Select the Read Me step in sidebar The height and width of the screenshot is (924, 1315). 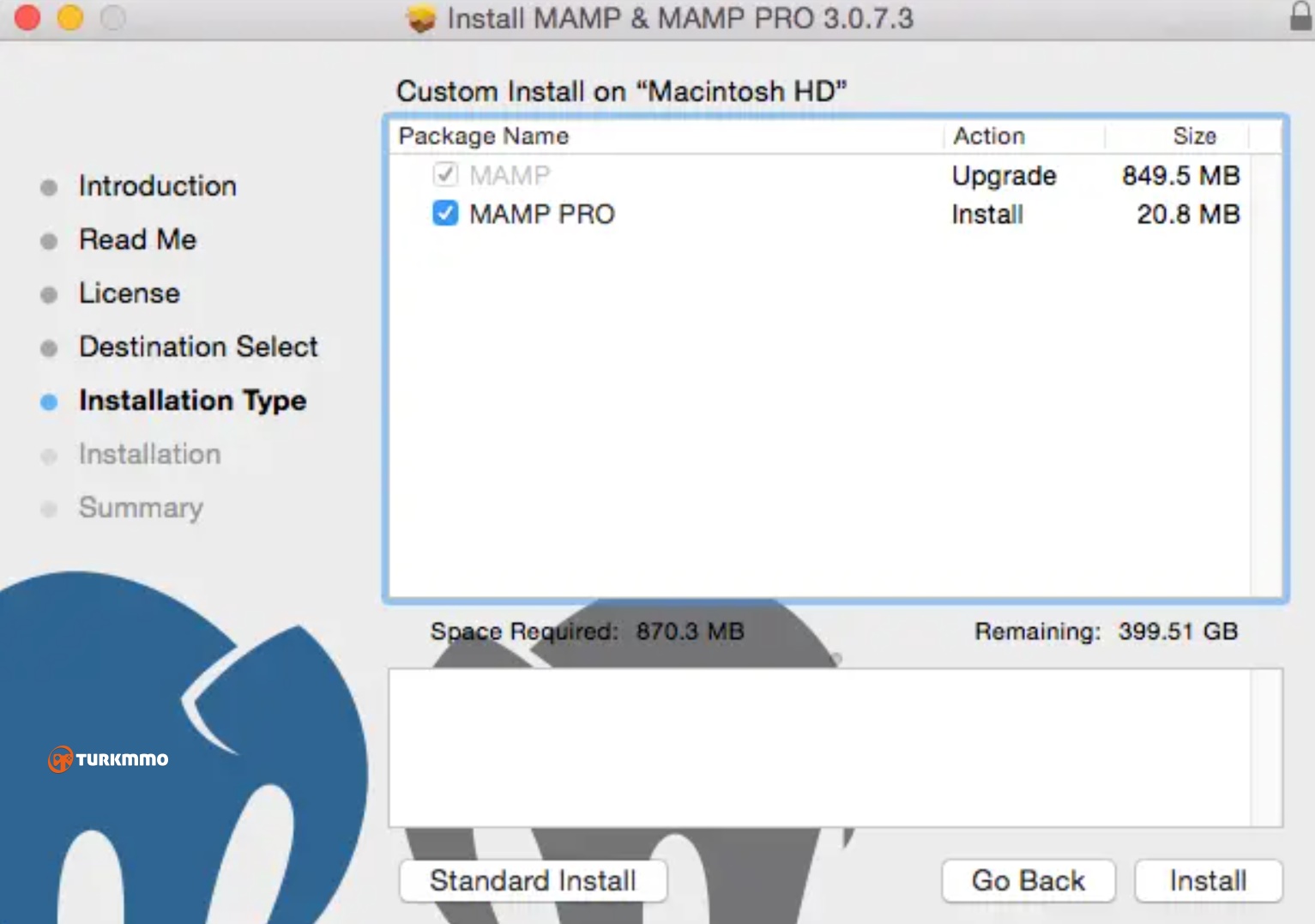click(138, 239)
